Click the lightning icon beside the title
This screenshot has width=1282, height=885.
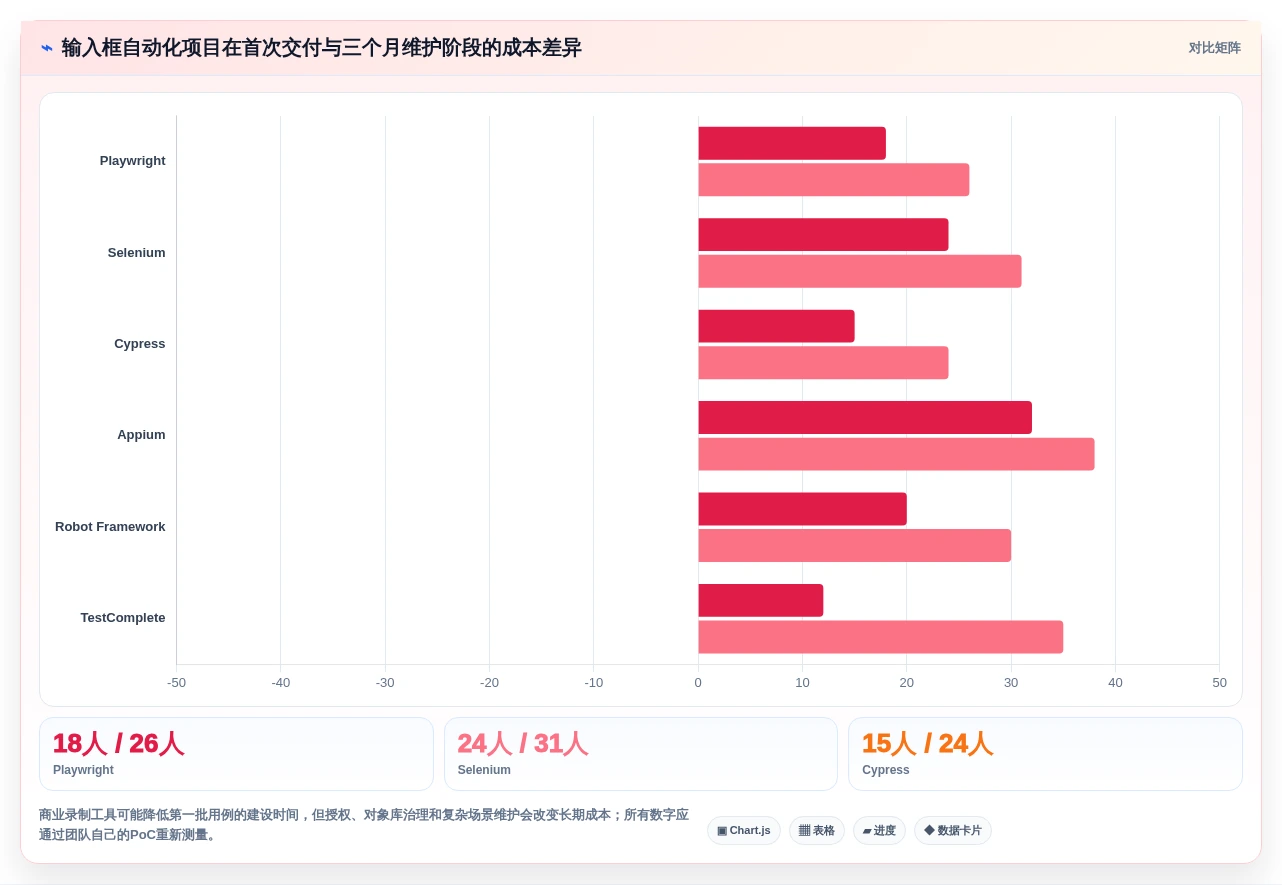click(x=46, y=48)
